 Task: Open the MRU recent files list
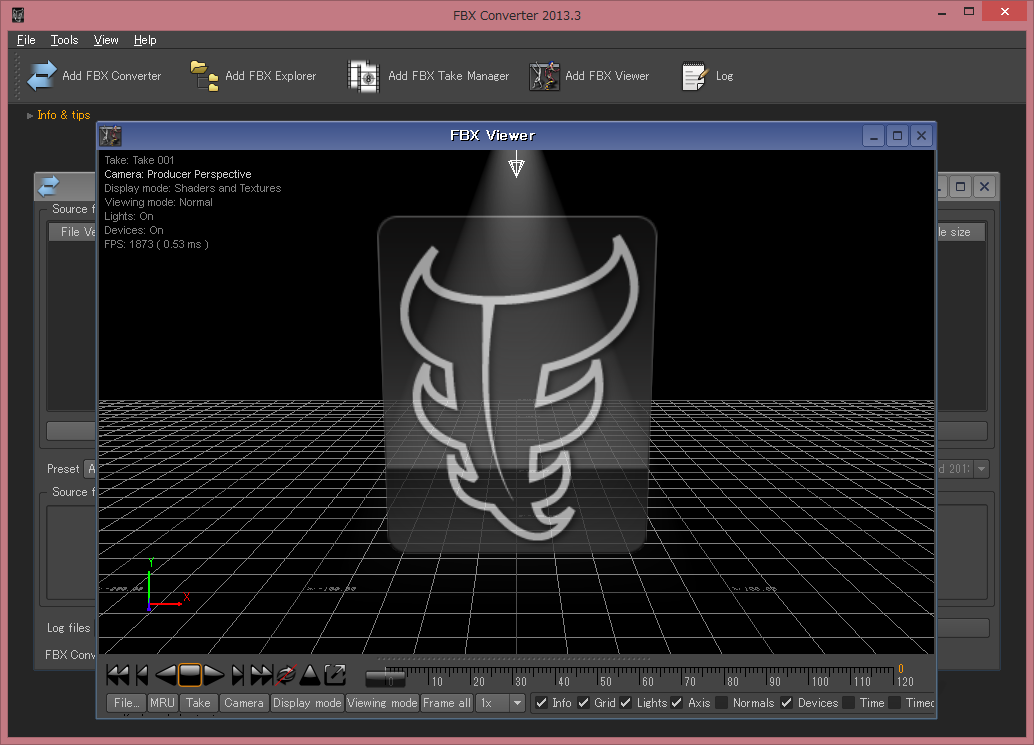[x=162, y=703]
